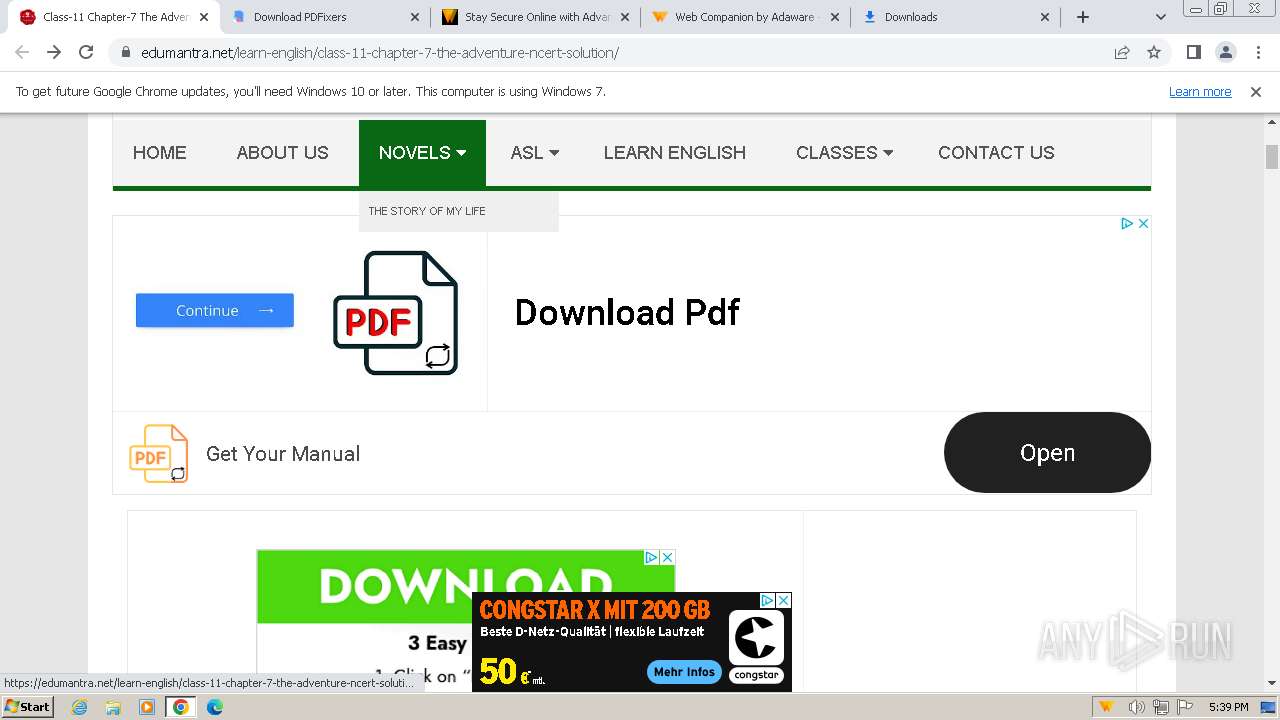Viewport: 1280px width, 720px height.
Task: Click the black Open button
Action: [x=1047, y=452]
